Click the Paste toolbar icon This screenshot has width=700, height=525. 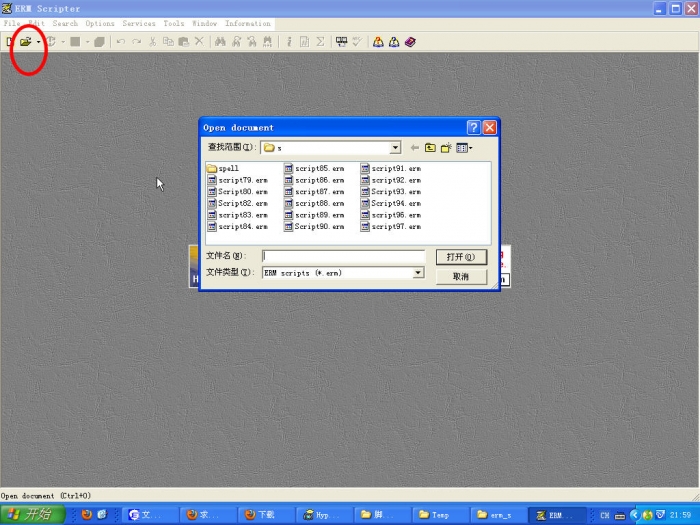(x=183, y=42)
